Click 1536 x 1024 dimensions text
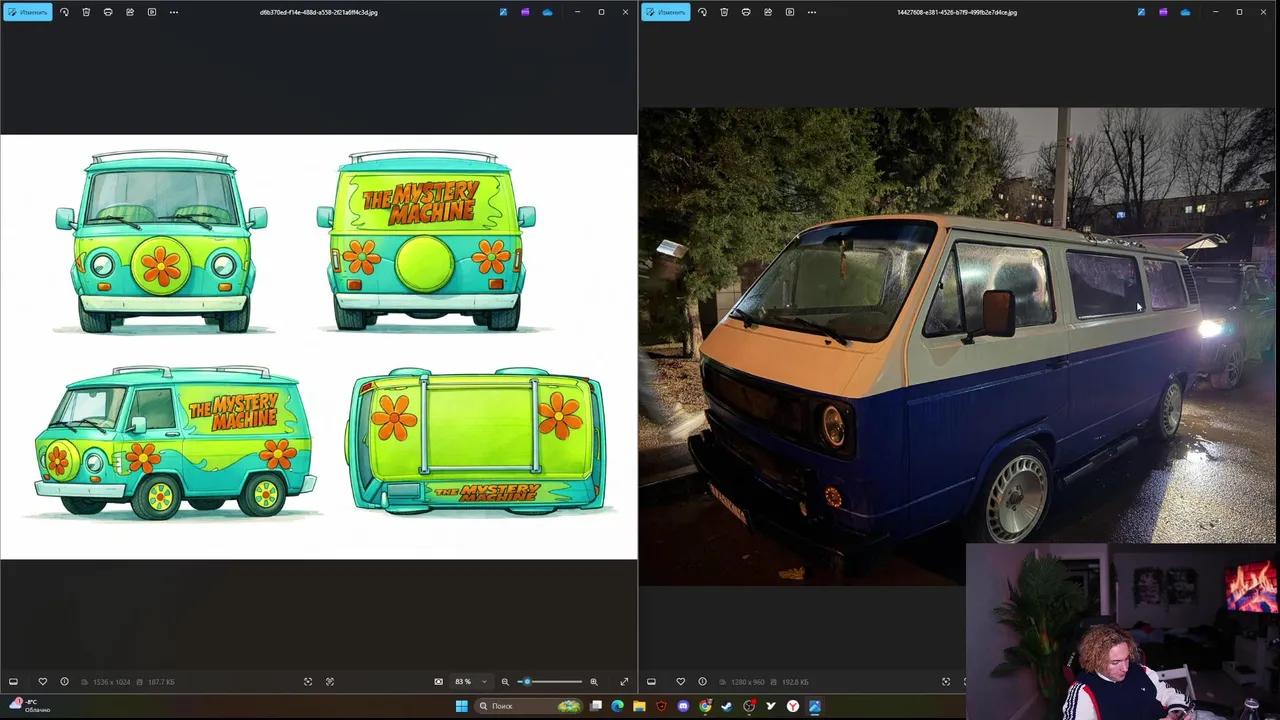The height and width of the screenshot is (720, 1280). pos(111,682)
